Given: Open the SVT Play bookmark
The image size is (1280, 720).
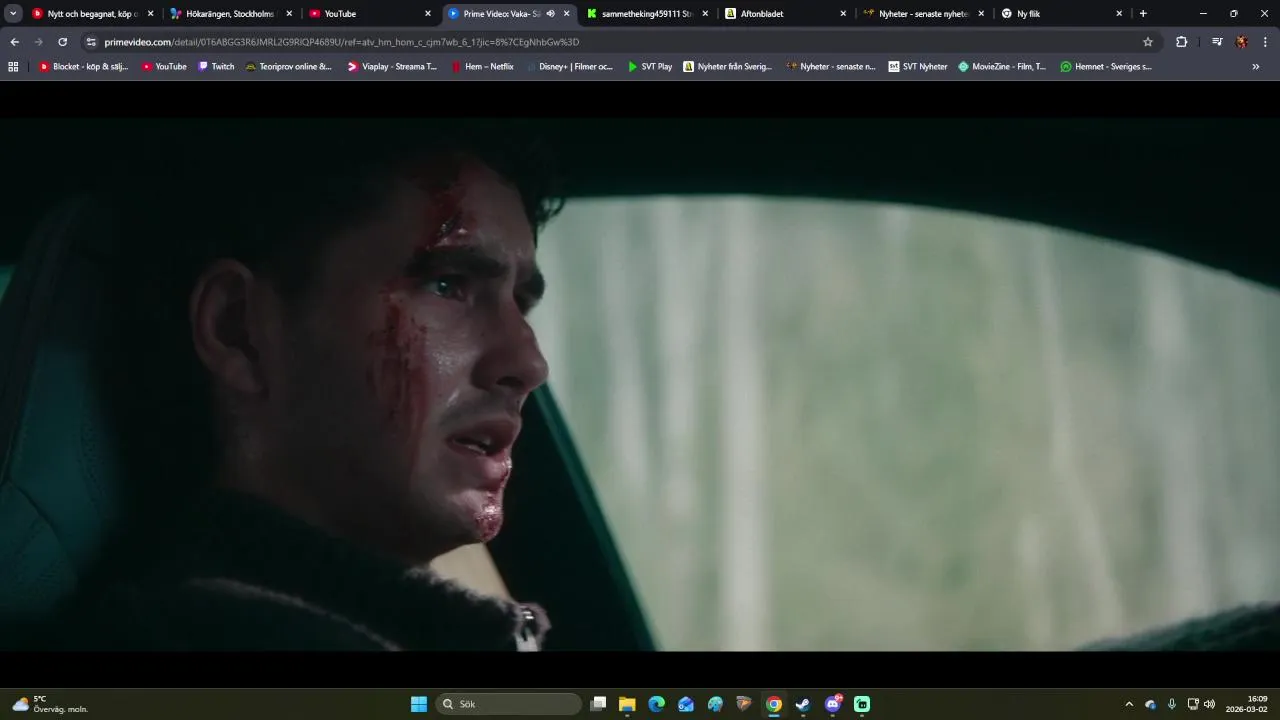Looking at the screenshot, I should [x=649, y=67].
